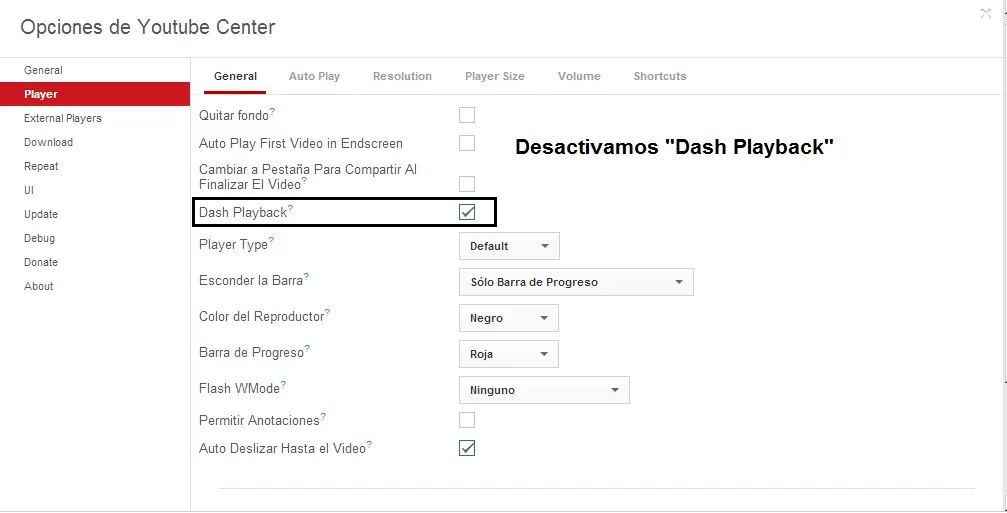Click the Dash Playback label text

coord(243,213)
